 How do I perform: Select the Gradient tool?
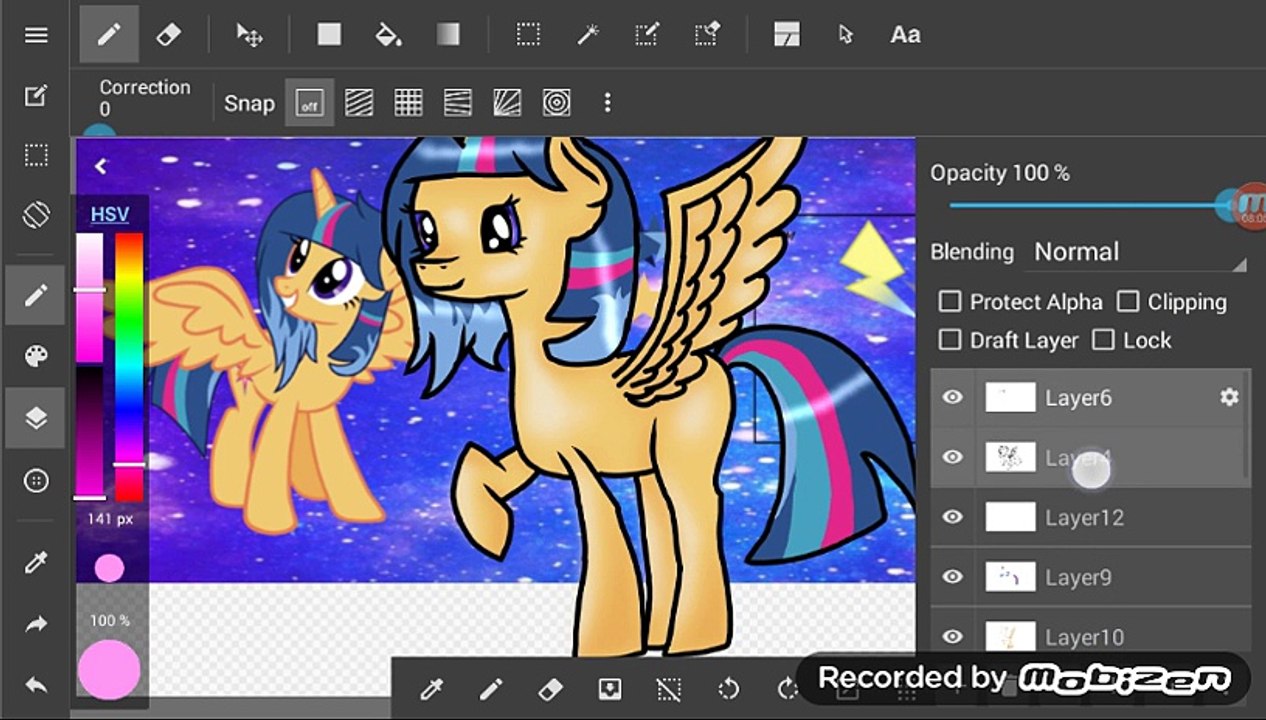pyautogui.click(x=448, y=34)
